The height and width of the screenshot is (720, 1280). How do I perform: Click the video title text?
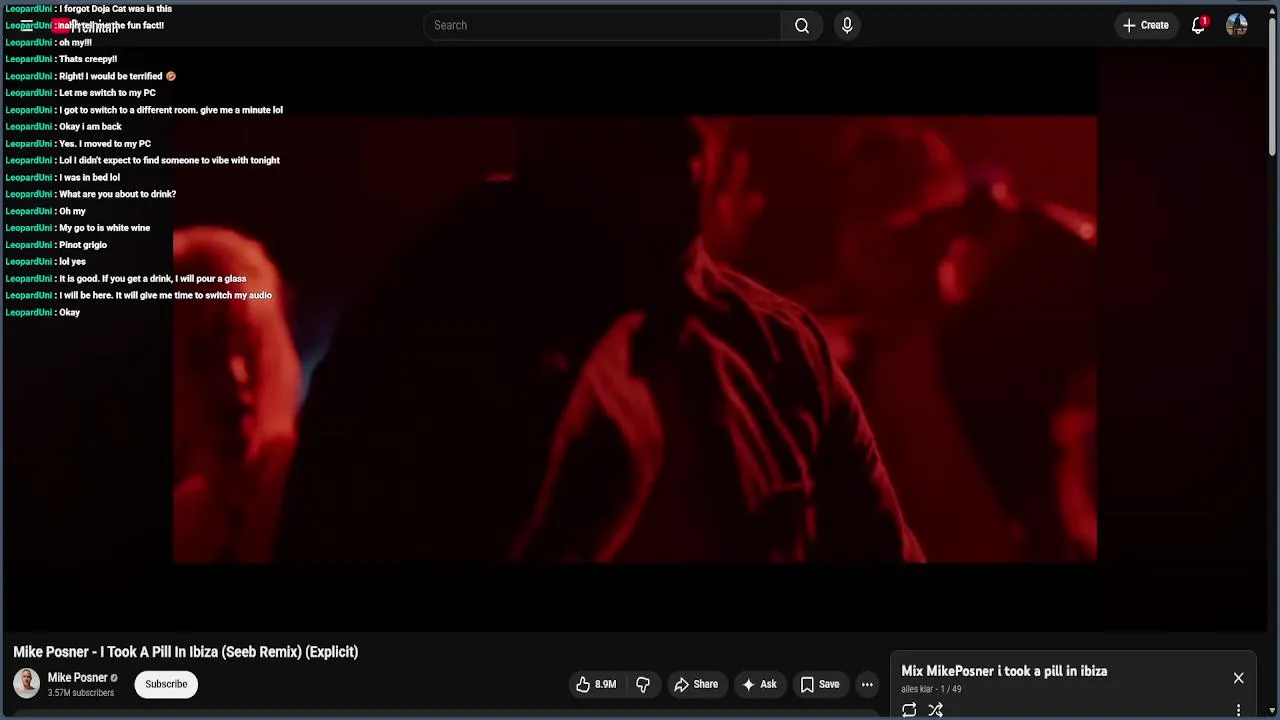[x=185, y=652]
